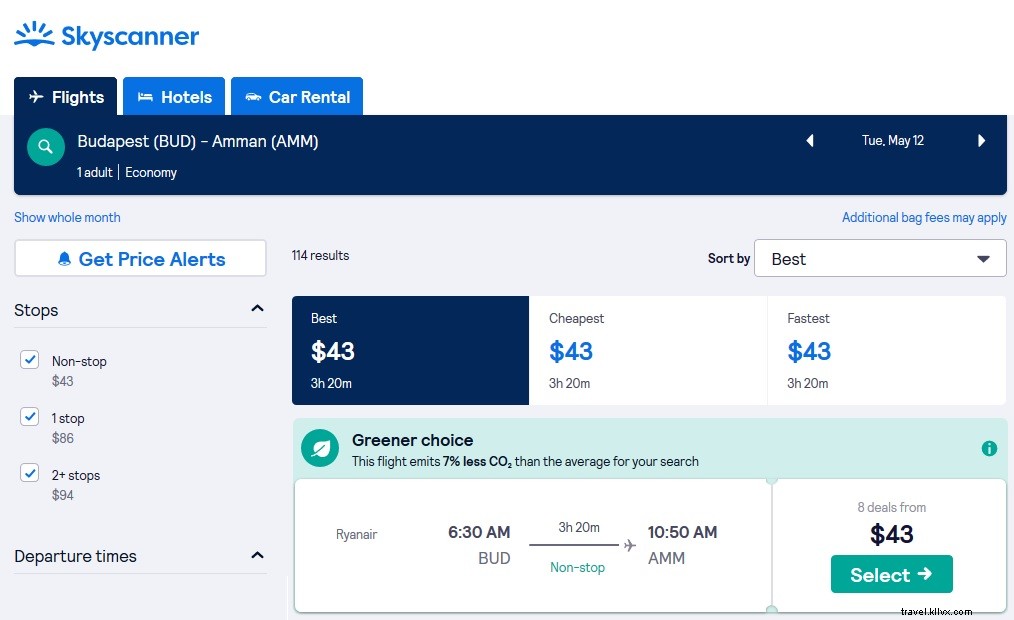This screenshot has height=620, width=1014.
Task: Click the Show whole month link
Action: click(x=67, y=217)
